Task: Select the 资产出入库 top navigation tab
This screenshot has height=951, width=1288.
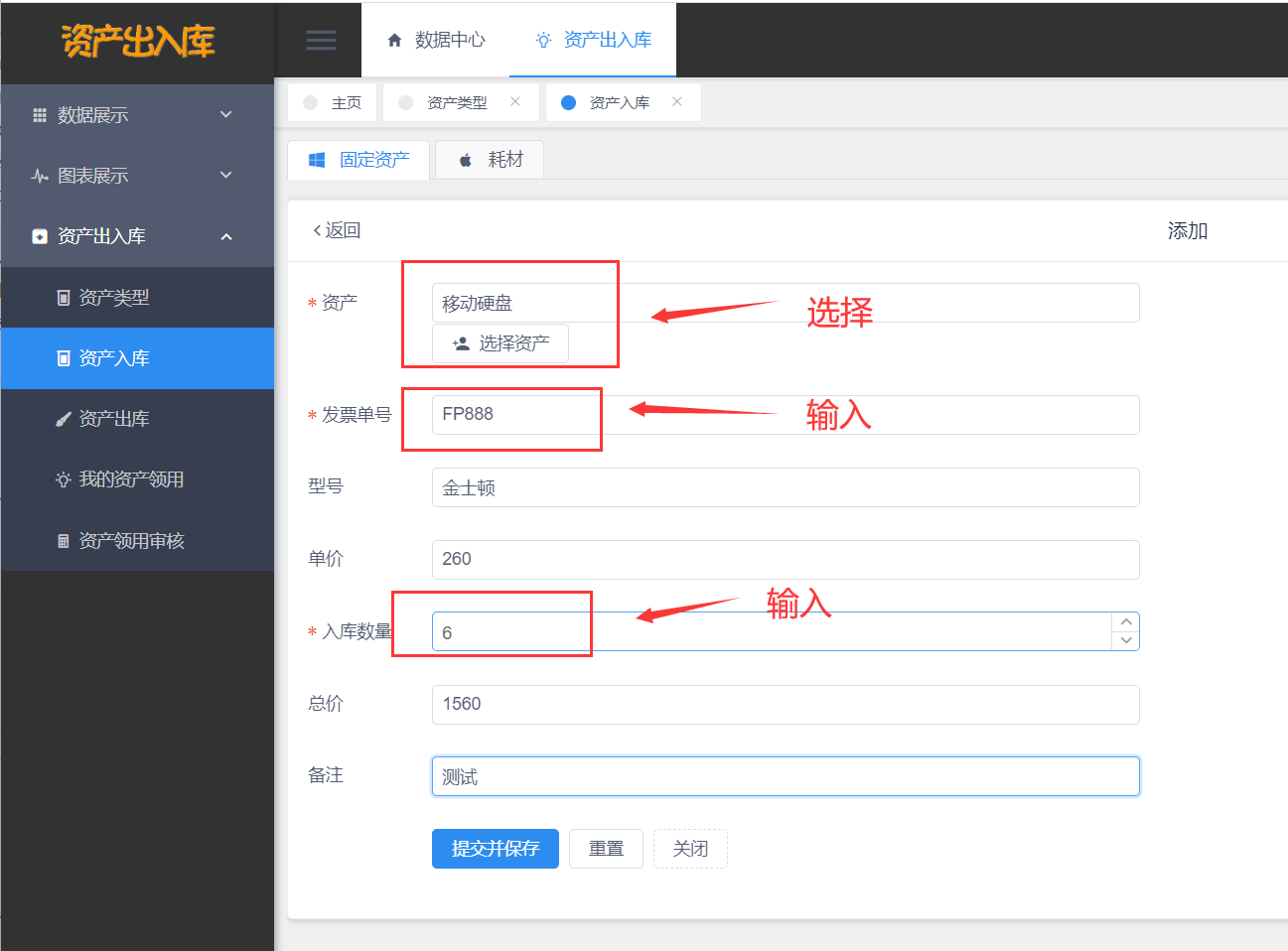Action: pos(593,40)
